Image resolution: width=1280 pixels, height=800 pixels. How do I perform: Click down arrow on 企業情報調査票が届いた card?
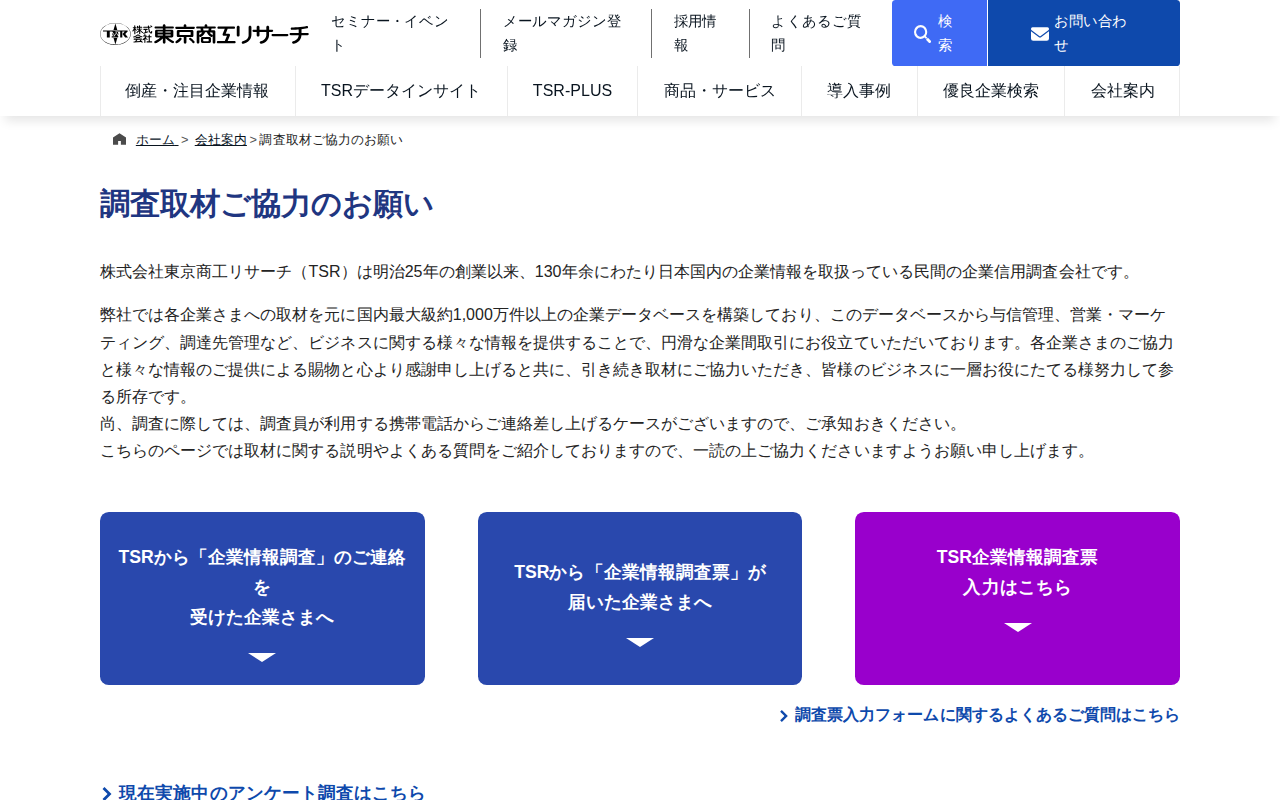[640, 642]
